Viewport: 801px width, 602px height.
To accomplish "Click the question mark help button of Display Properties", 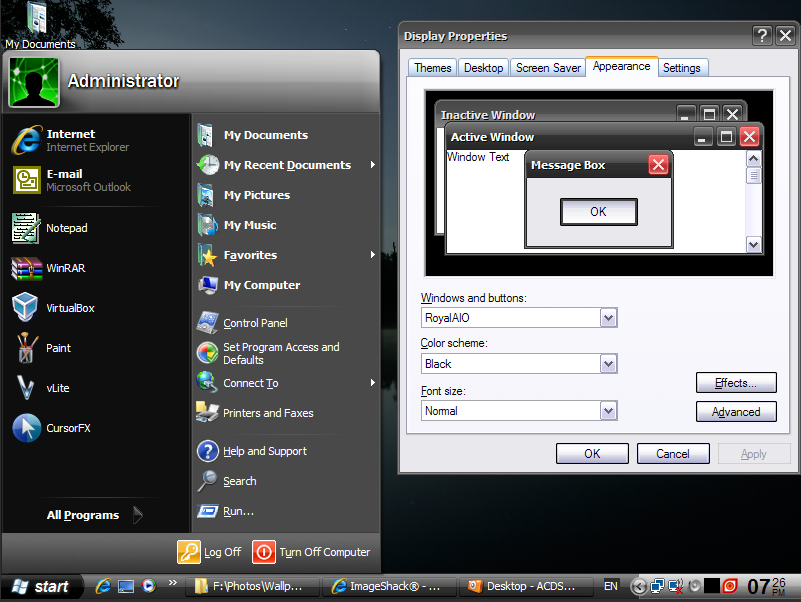I will tap(762, 35).
